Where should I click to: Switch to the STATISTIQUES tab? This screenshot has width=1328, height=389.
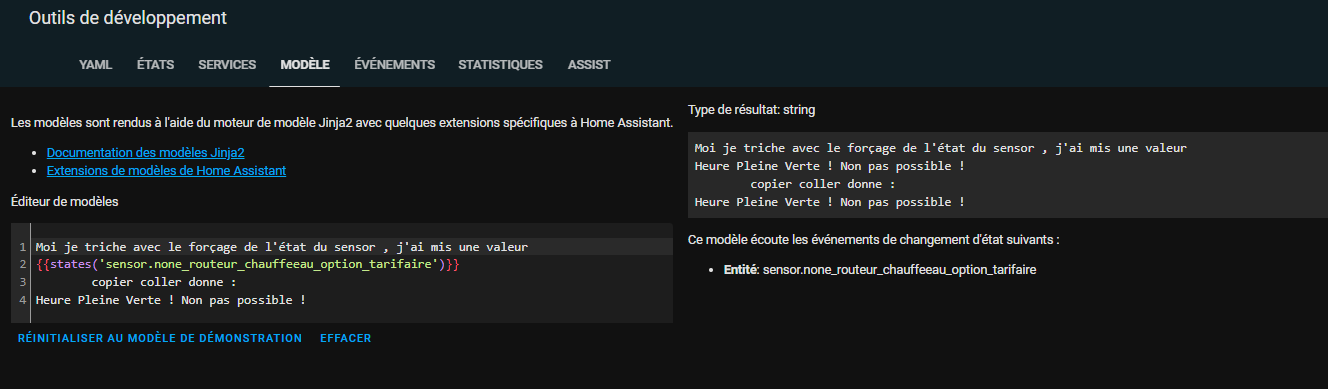tap(500, 65)
